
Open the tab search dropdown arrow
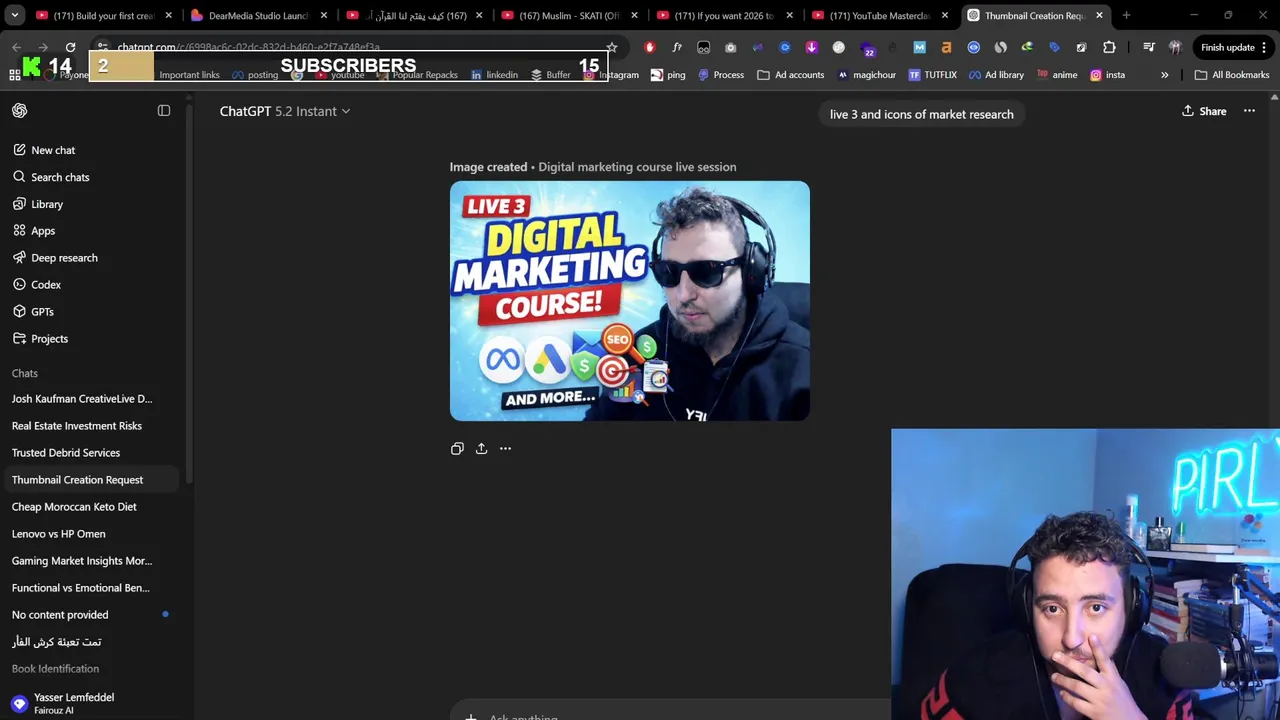click(15, 15)
